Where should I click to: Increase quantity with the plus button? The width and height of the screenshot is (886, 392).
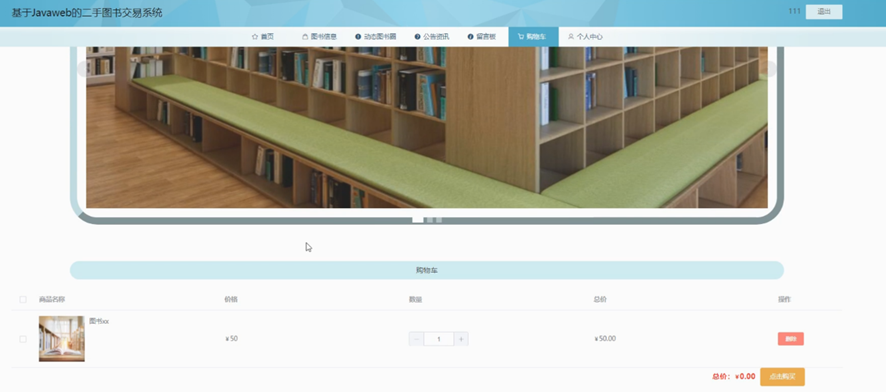pos(461,339)
